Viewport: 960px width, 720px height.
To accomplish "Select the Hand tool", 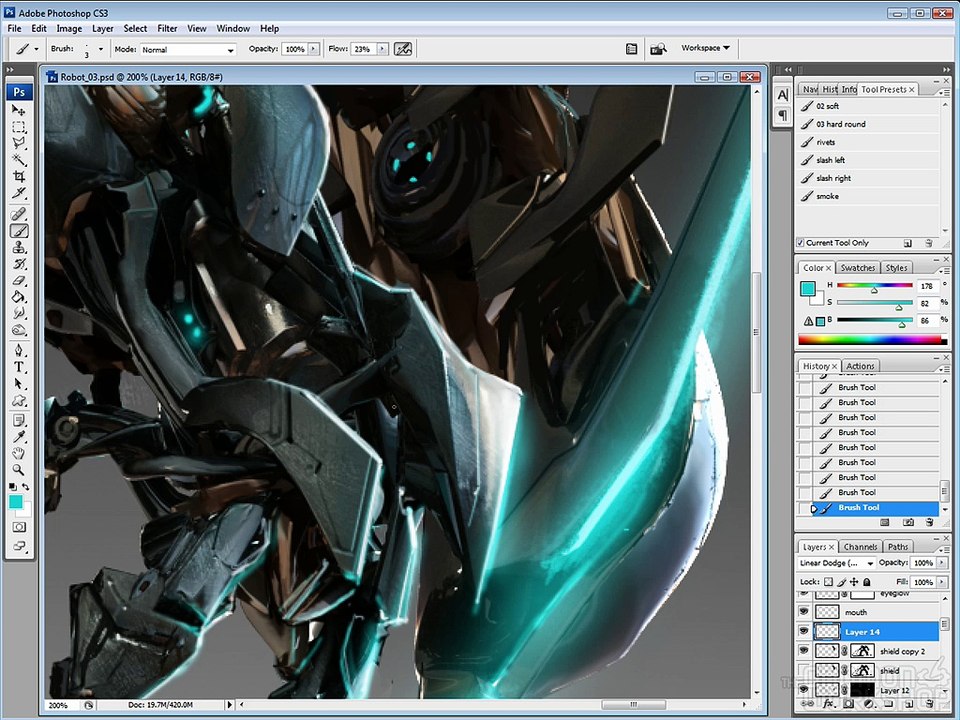I will pyautogui.click(x=19, y=454).
